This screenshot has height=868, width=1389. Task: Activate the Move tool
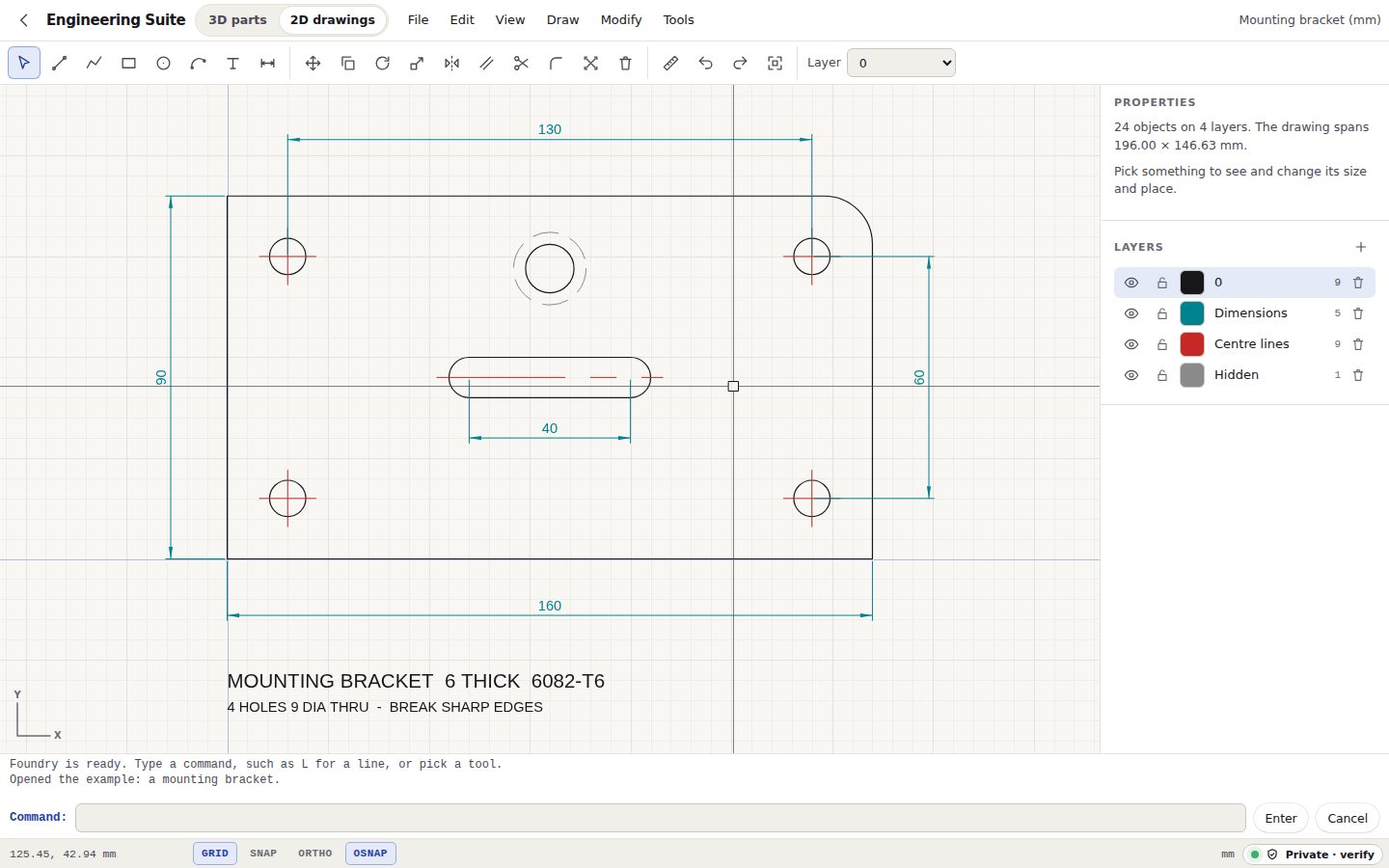pos(313,63)
